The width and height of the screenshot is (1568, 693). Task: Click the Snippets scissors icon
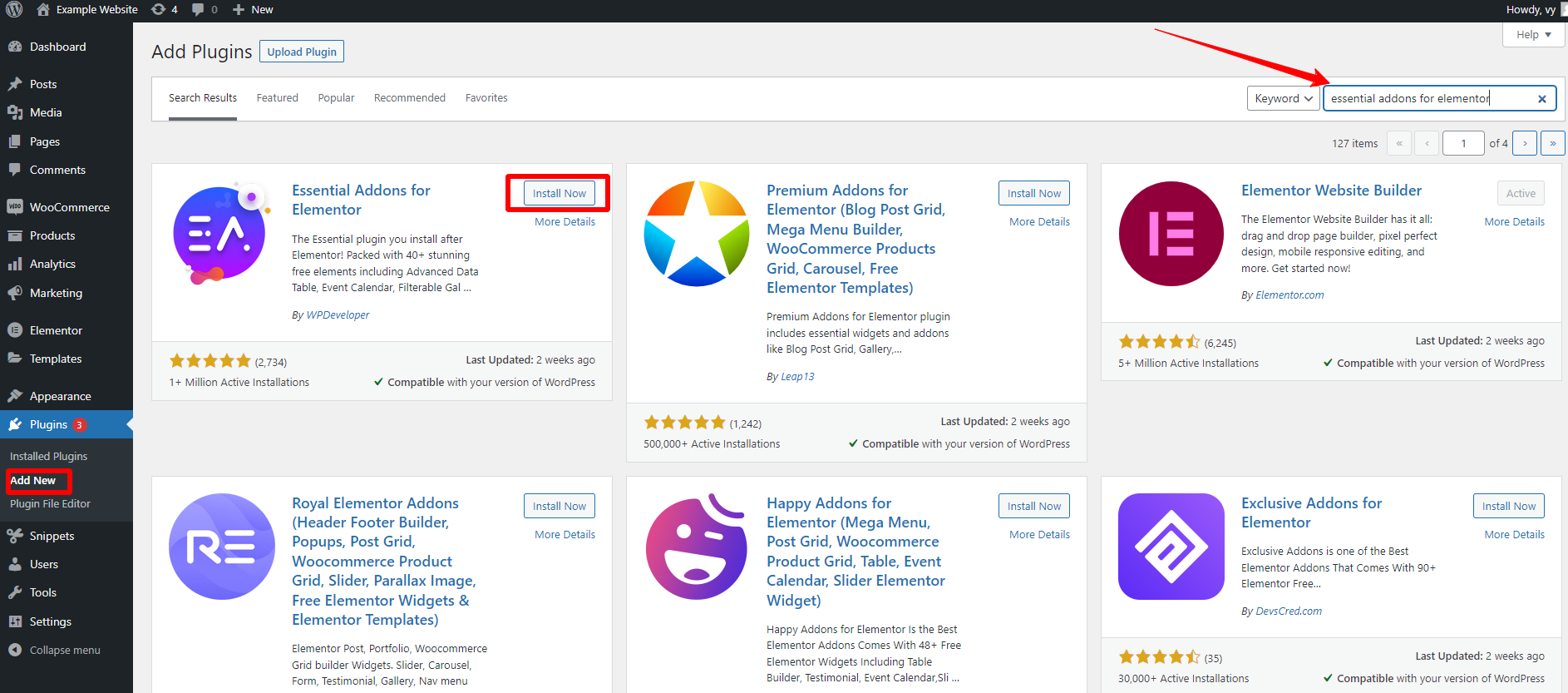[15, 536]
